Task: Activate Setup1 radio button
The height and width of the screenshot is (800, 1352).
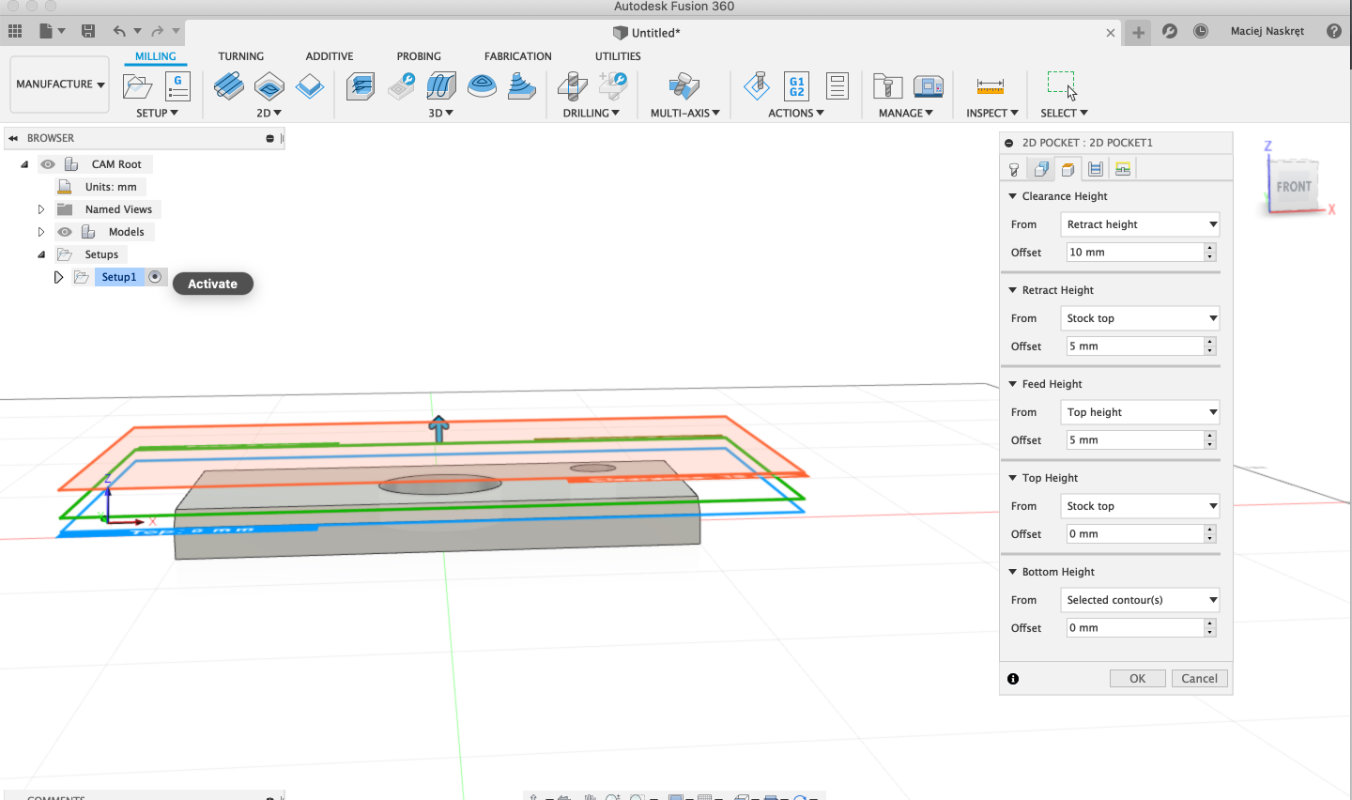Action: tap(155, 277)
